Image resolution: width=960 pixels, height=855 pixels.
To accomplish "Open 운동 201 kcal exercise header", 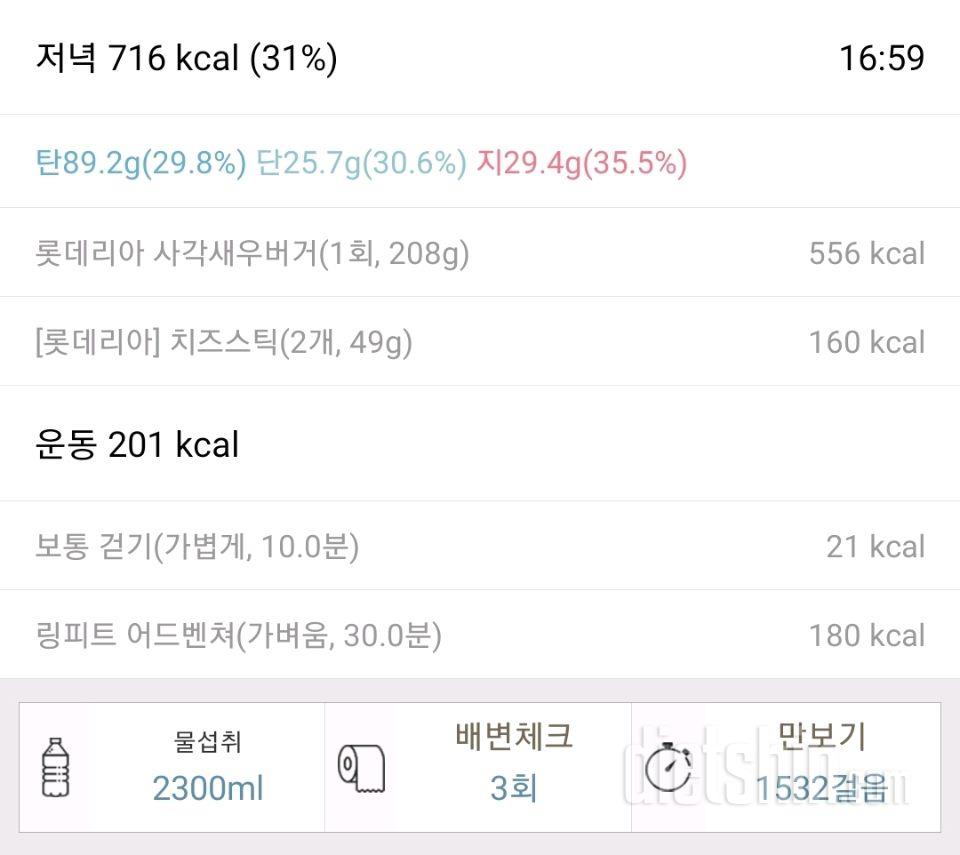I will pos(137,444).
